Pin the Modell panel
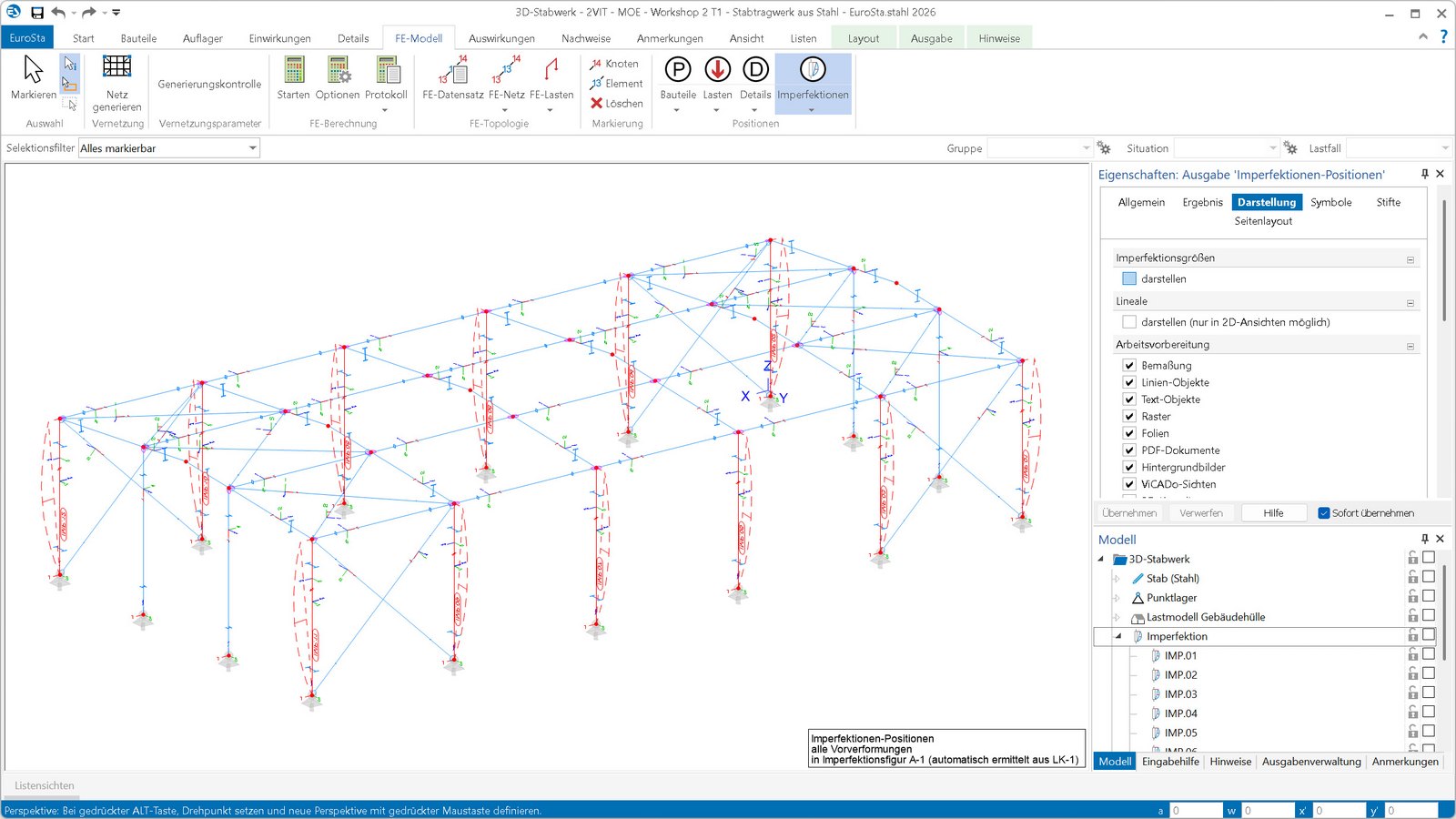Viewport: 1456px width, 819px height. coord(1425,539)
